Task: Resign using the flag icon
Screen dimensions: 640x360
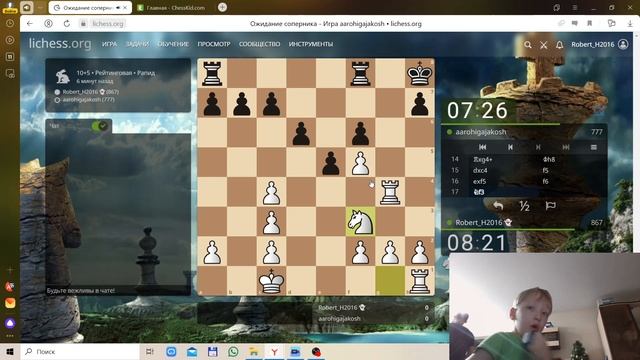Action: point(551,206)
